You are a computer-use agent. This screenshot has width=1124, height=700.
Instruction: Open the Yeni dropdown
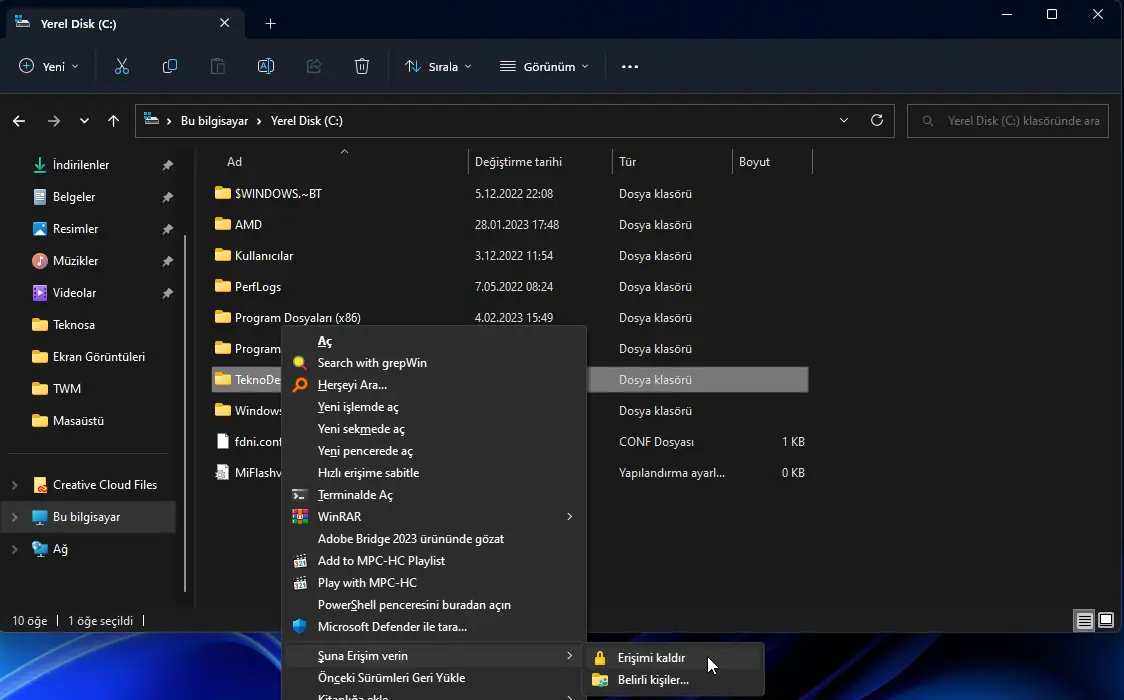tap(48, 66)
